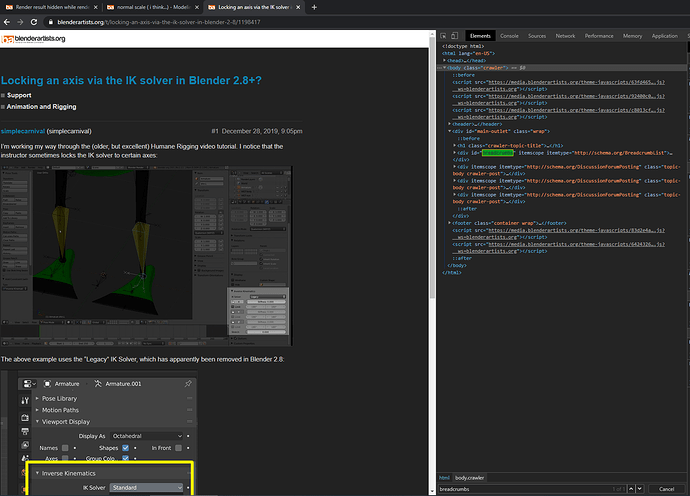Image resolution: width=690 pixels, height=496 pixels.
Task: Click the Render properties tab icon in image
Action: (25, 417)
